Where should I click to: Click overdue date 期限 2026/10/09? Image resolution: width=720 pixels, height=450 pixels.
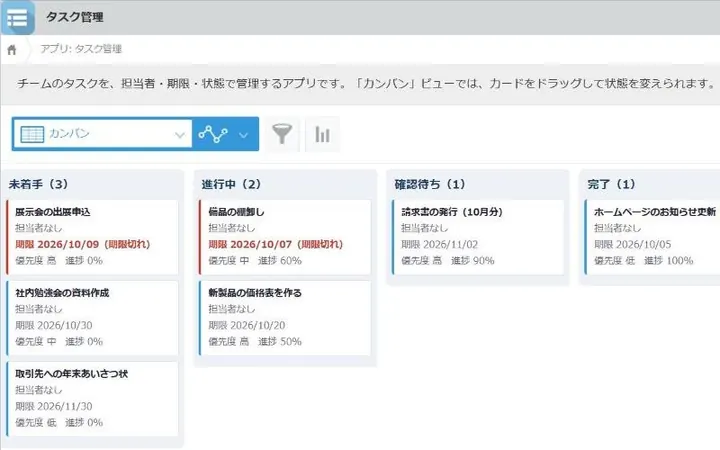coord(57,244)
